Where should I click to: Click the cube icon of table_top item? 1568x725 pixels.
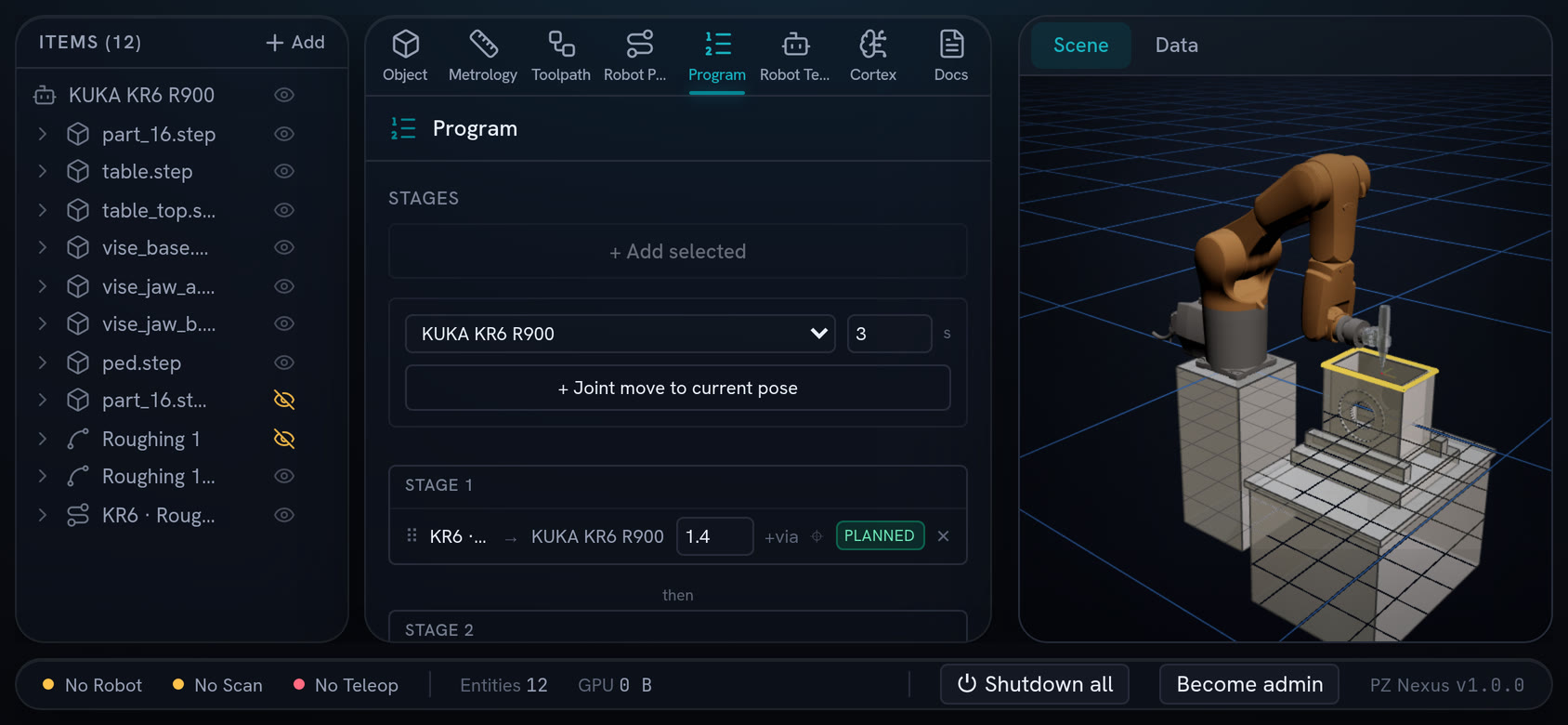pyautogui.click(x=78, y=210)
